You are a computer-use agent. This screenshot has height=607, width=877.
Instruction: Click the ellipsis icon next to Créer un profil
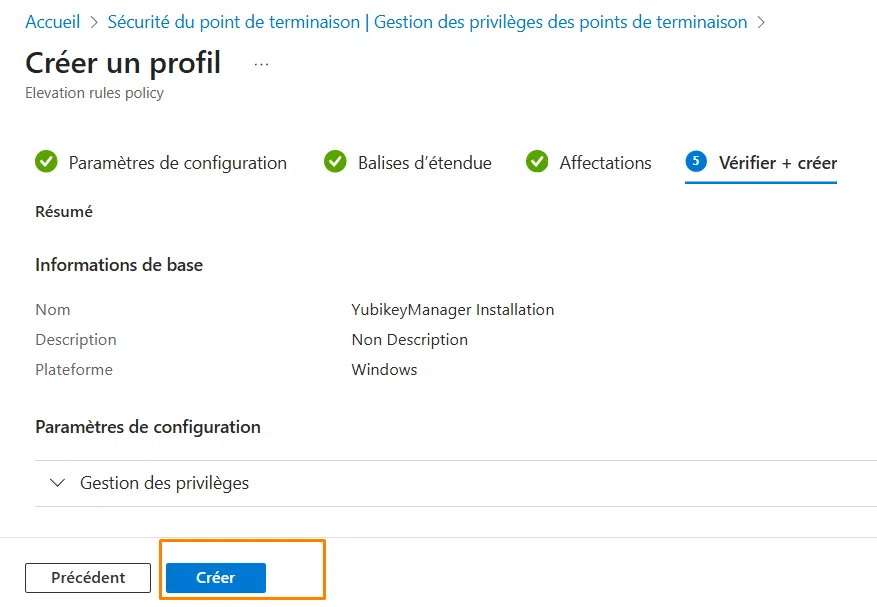coord(260,62)
